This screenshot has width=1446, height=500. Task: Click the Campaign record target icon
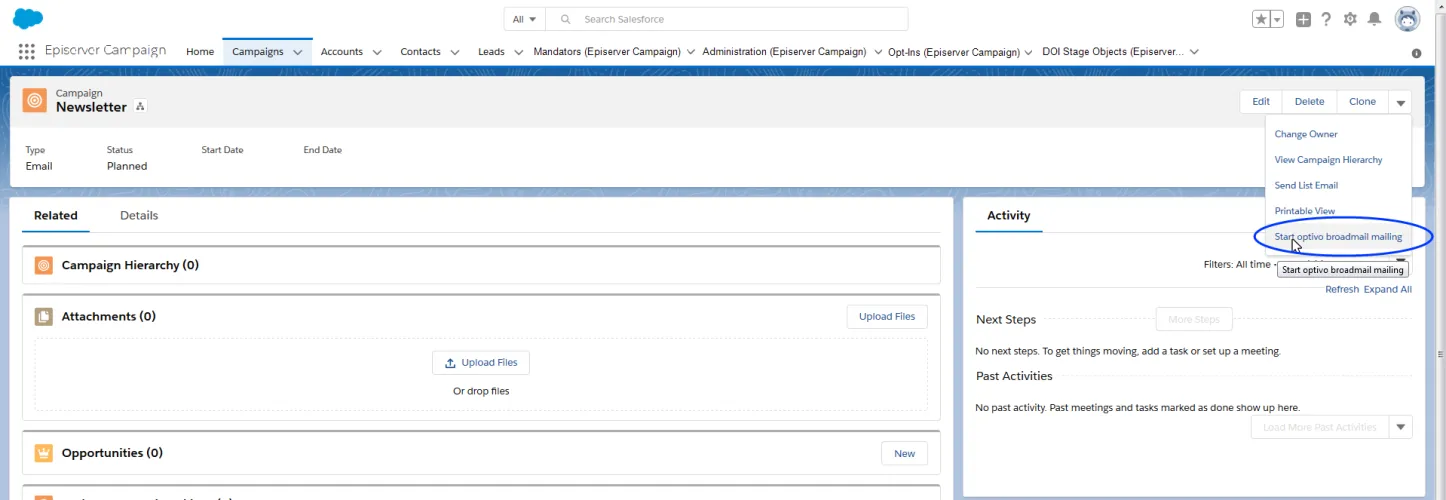34,100
